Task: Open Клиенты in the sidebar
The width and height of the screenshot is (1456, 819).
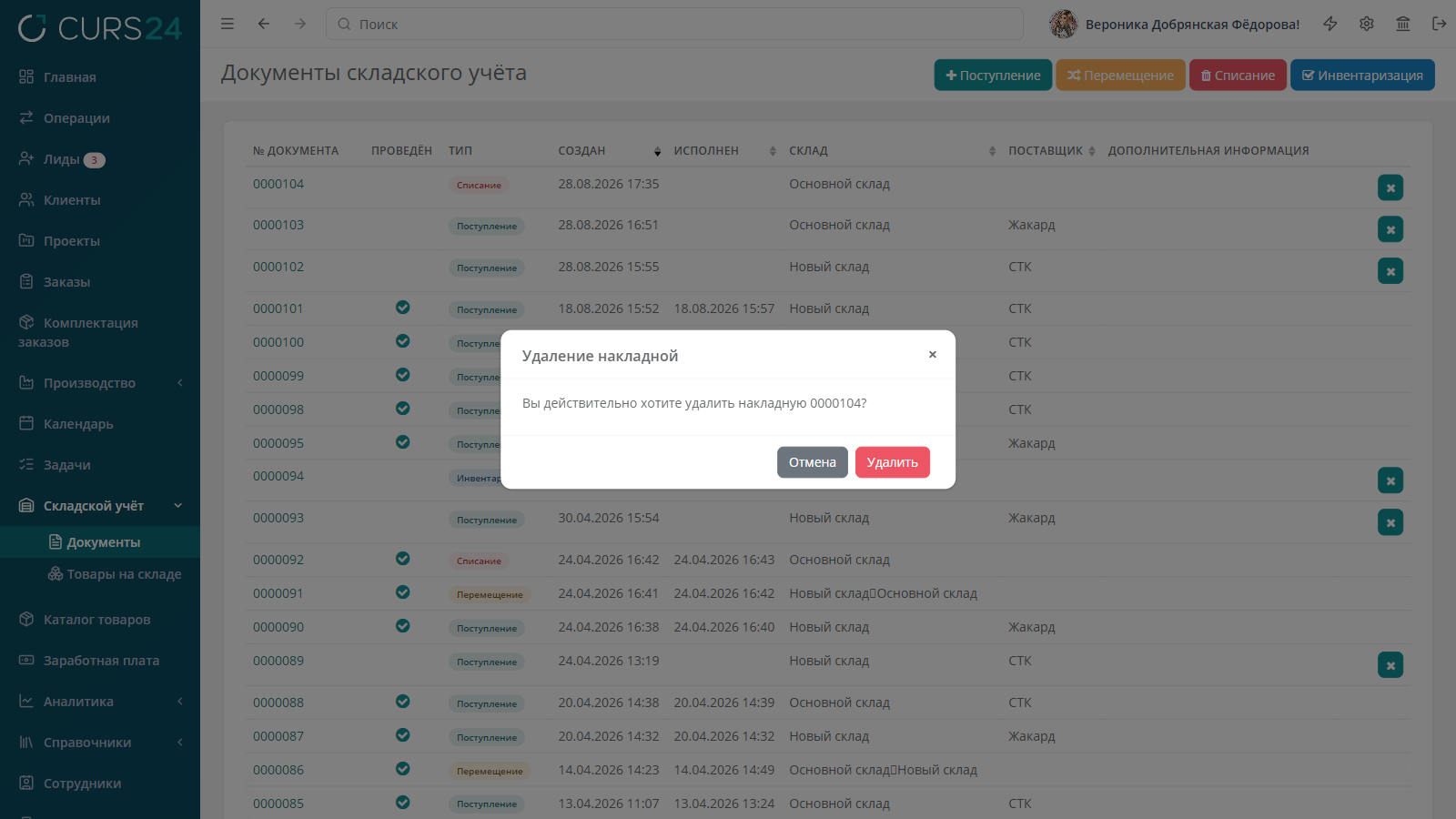Action: [100, 200]
